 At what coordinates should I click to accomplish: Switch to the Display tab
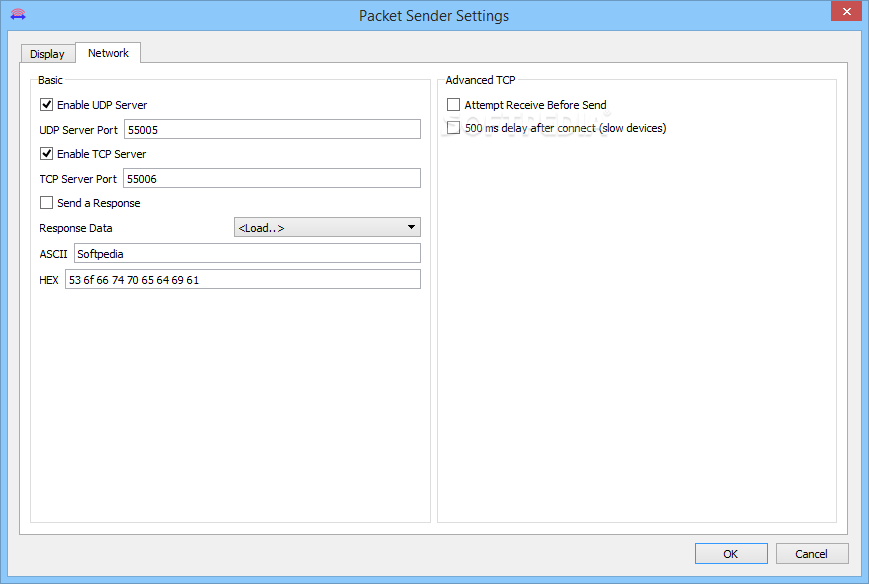tap(47, 54)
